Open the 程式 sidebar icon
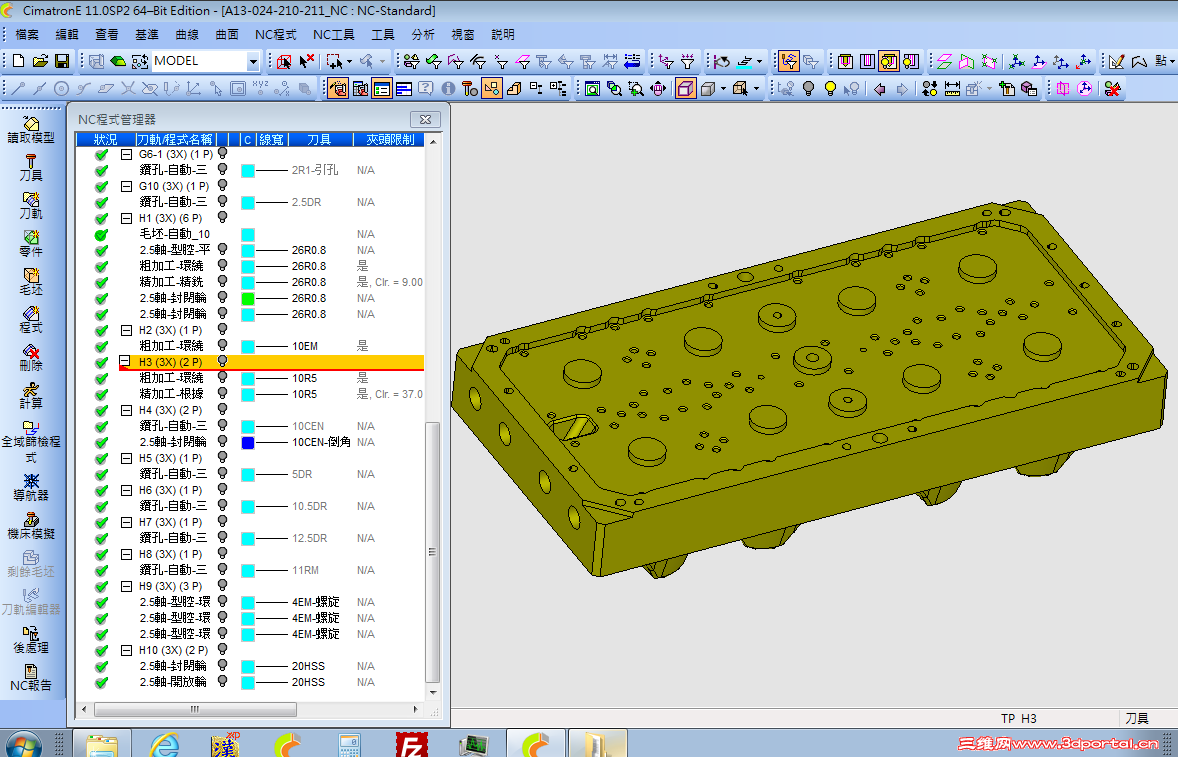 click(31, 320)
